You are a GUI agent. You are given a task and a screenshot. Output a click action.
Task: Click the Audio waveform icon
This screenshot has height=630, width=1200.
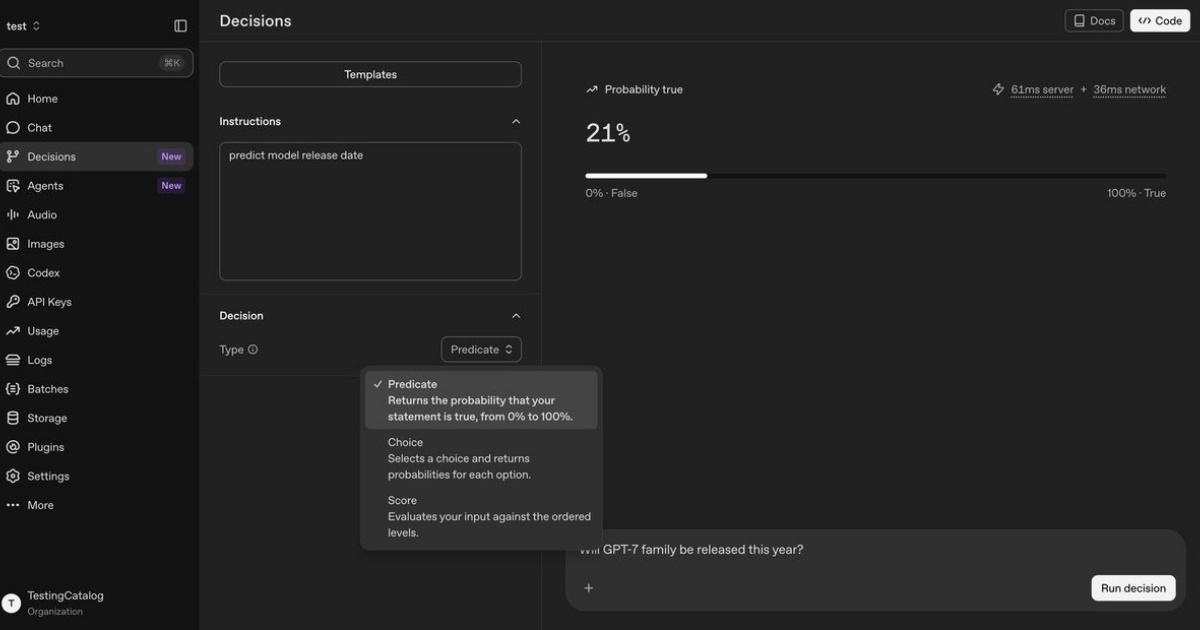13,215
